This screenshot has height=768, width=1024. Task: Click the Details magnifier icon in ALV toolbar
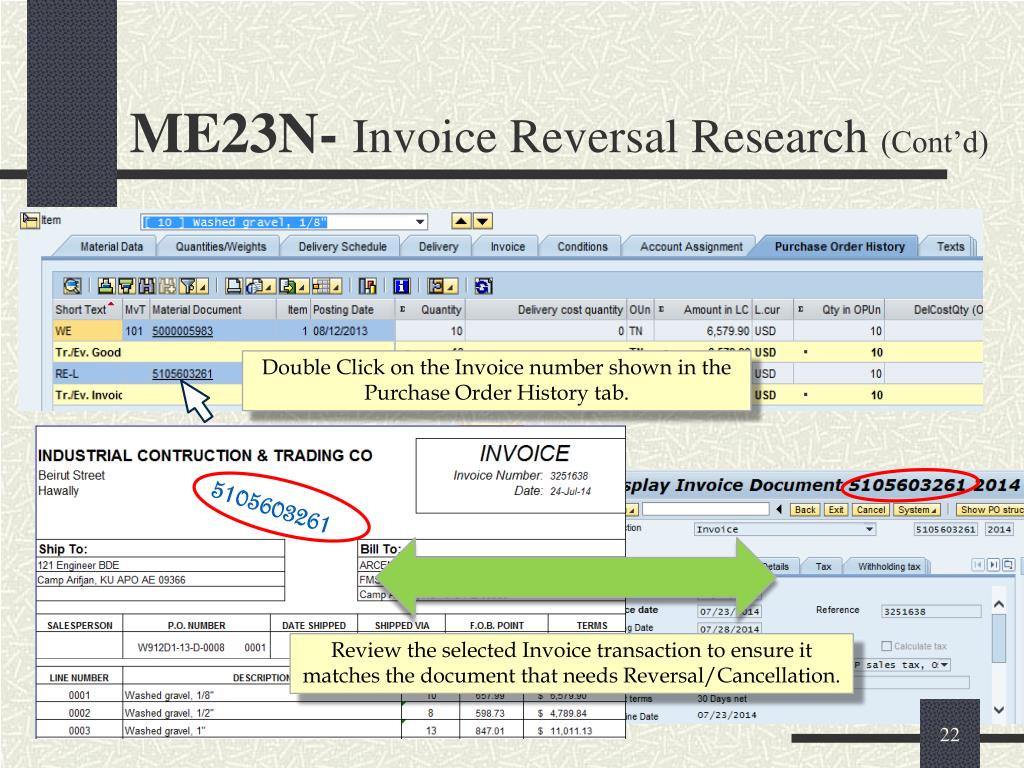pyautogui.click(x=72, y=285)
